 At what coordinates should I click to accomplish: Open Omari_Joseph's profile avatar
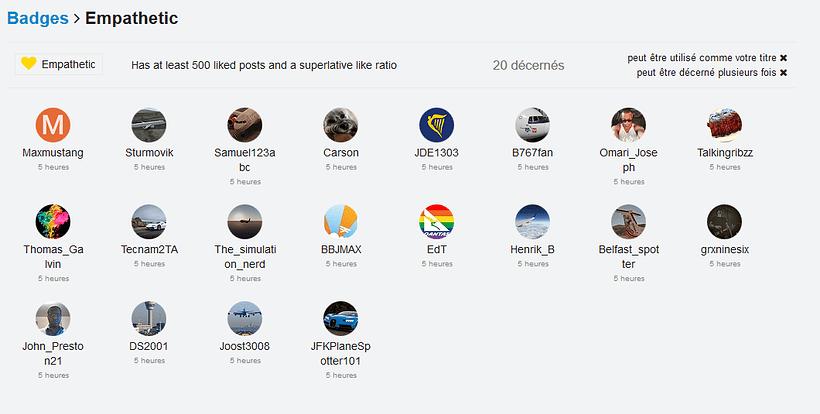click(629, 125)
